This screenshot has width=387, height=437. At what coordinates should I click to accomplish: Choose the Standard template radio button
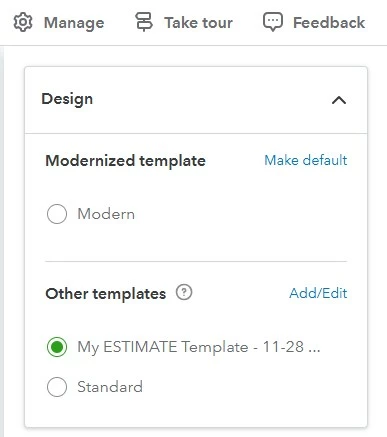pos(57,387)
